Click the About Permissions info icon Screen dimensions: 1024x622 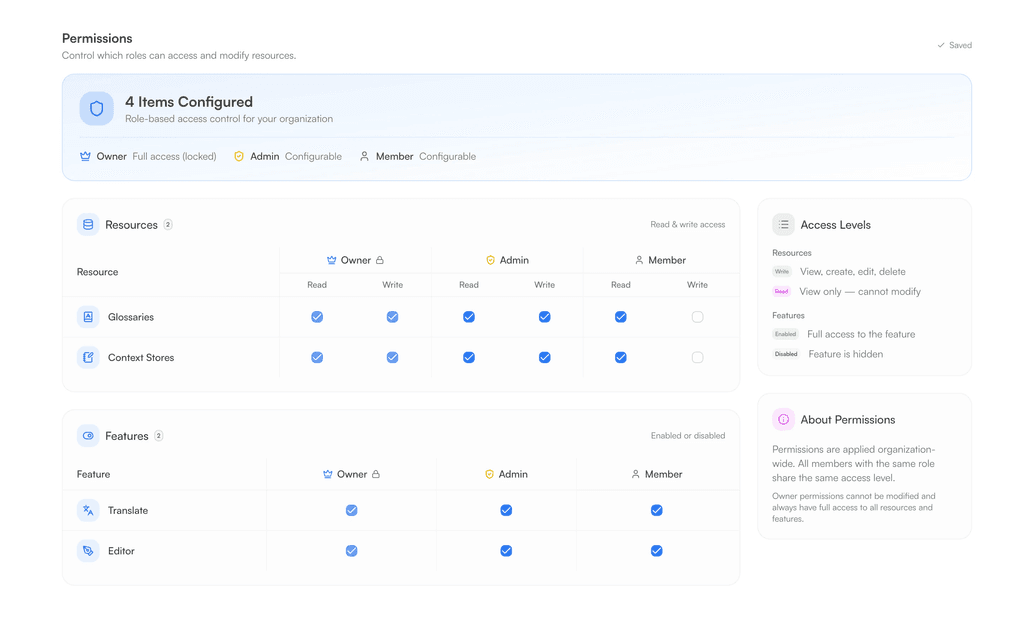point(784,419)
